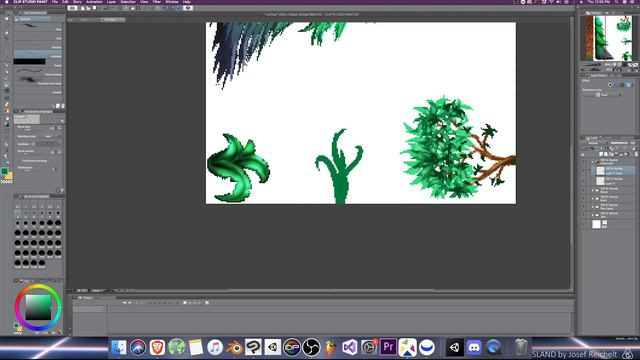Viewport: 640px width, 360px height.
Task: Open Premiere Pro from the Dock
Action: (388, 347)
